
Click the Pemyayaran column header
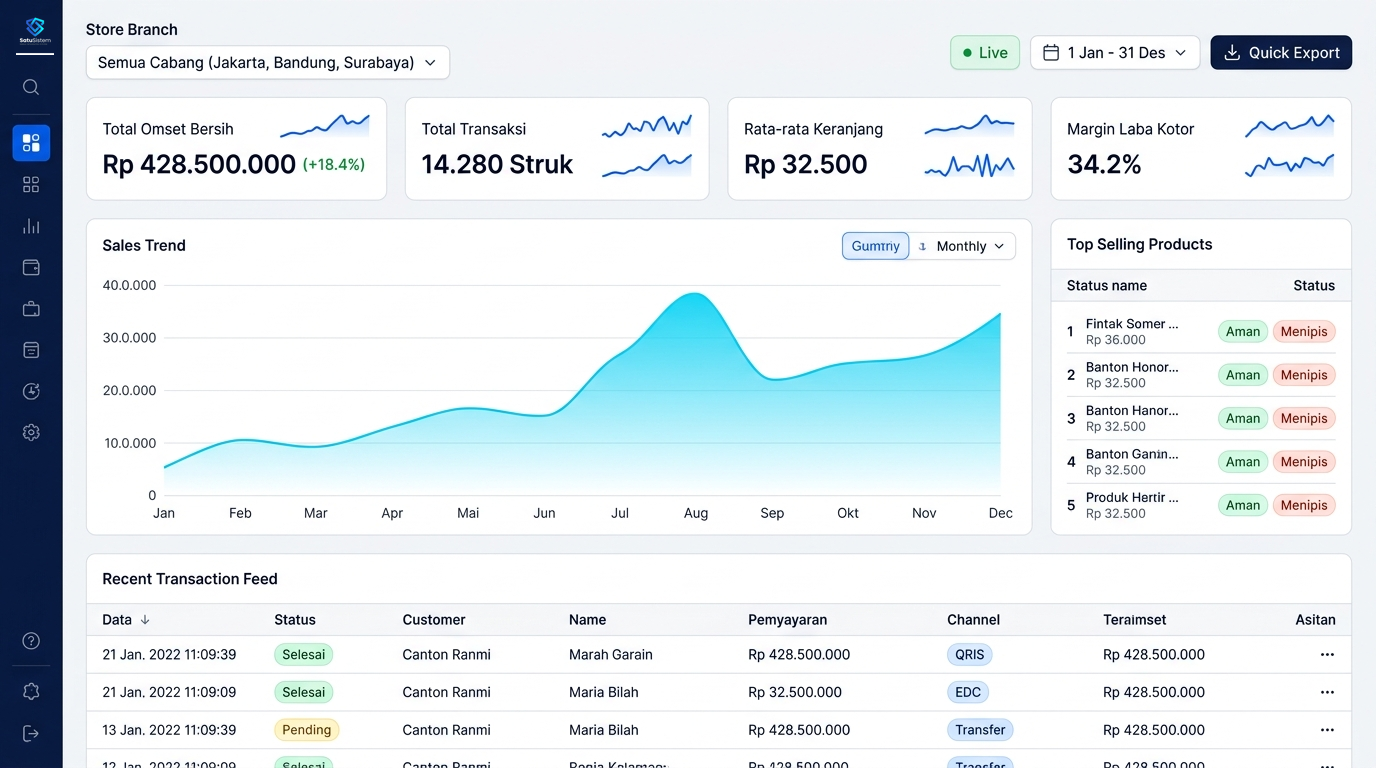point(788,620)
